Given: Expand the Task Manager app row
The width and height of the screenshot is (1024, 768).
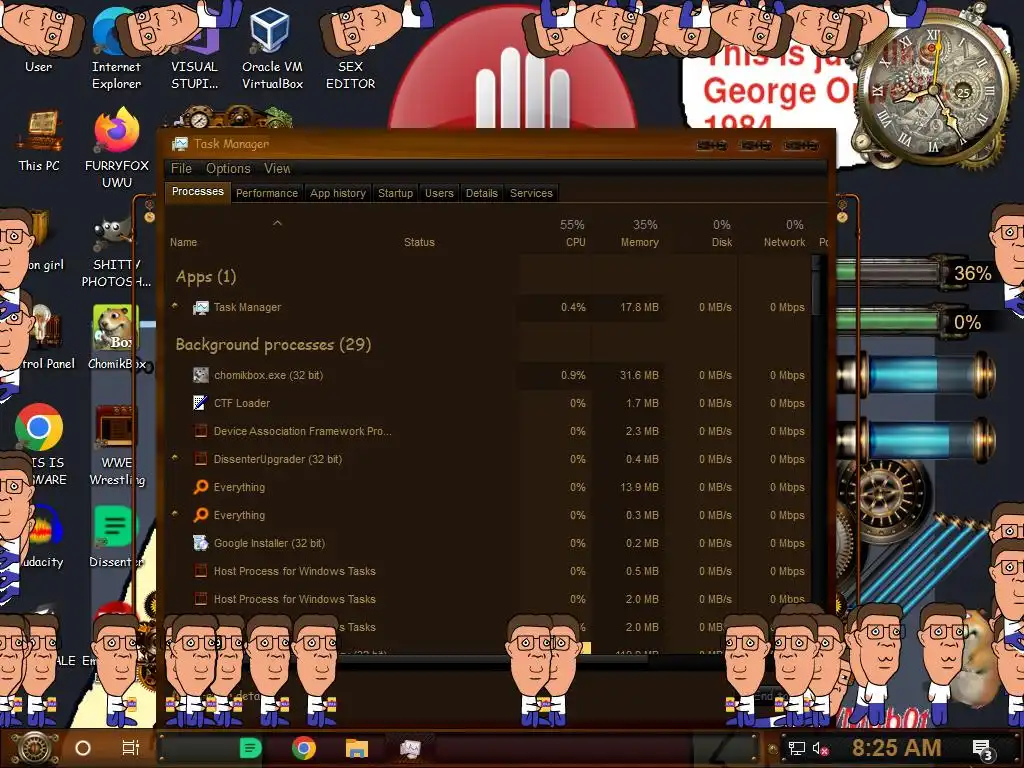Looking at the screenshot, I should coord(175,306).
